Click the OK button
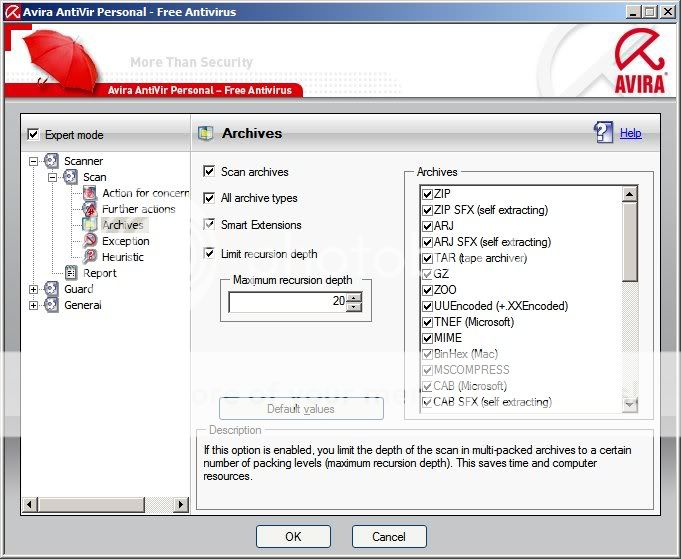Screen dimensions: 681x559 pos(293,536)
